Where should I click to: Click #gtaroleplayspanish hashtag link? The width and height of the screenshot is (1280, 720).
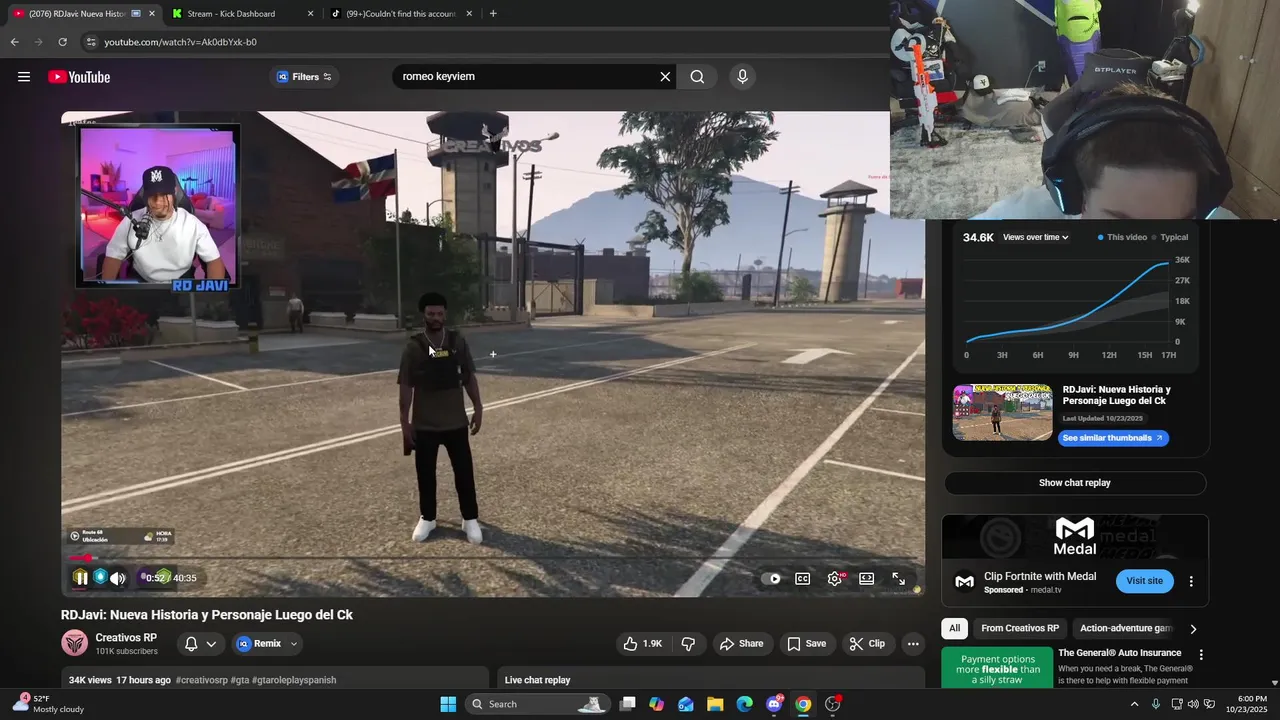tap(294, 680)
